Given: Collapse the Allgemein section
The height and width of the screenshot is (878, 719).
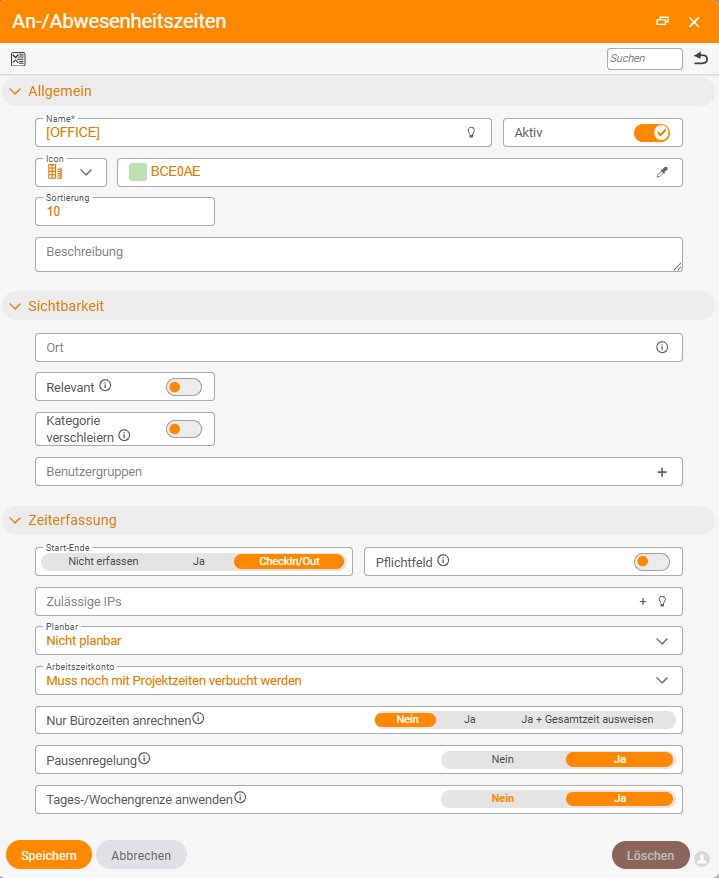Looking at the screenshot, I should click(x=15, y=91).
